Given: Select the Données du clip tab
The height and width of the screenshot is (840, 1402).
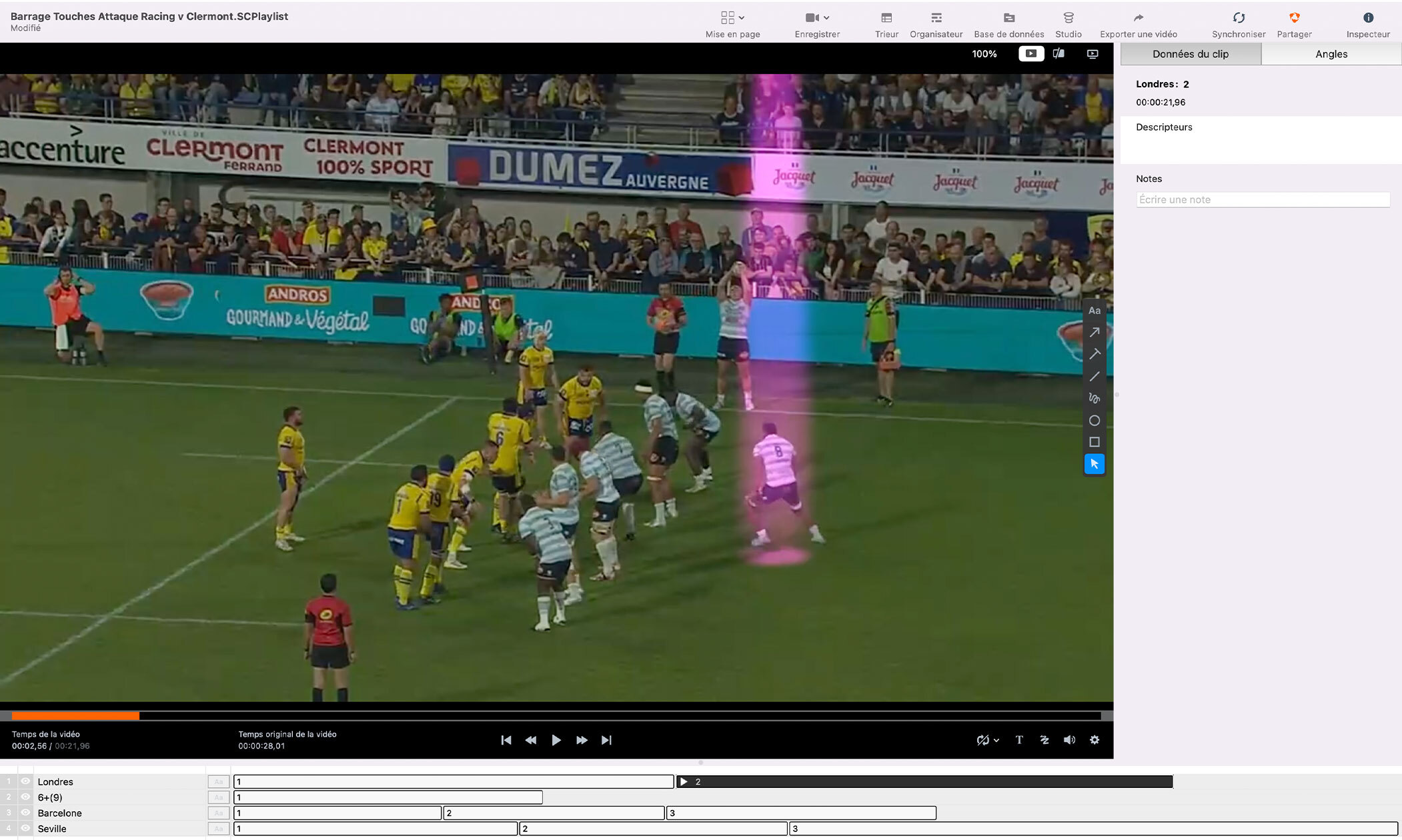Looking at the screenshot, I should click(x=1190, y=54).
